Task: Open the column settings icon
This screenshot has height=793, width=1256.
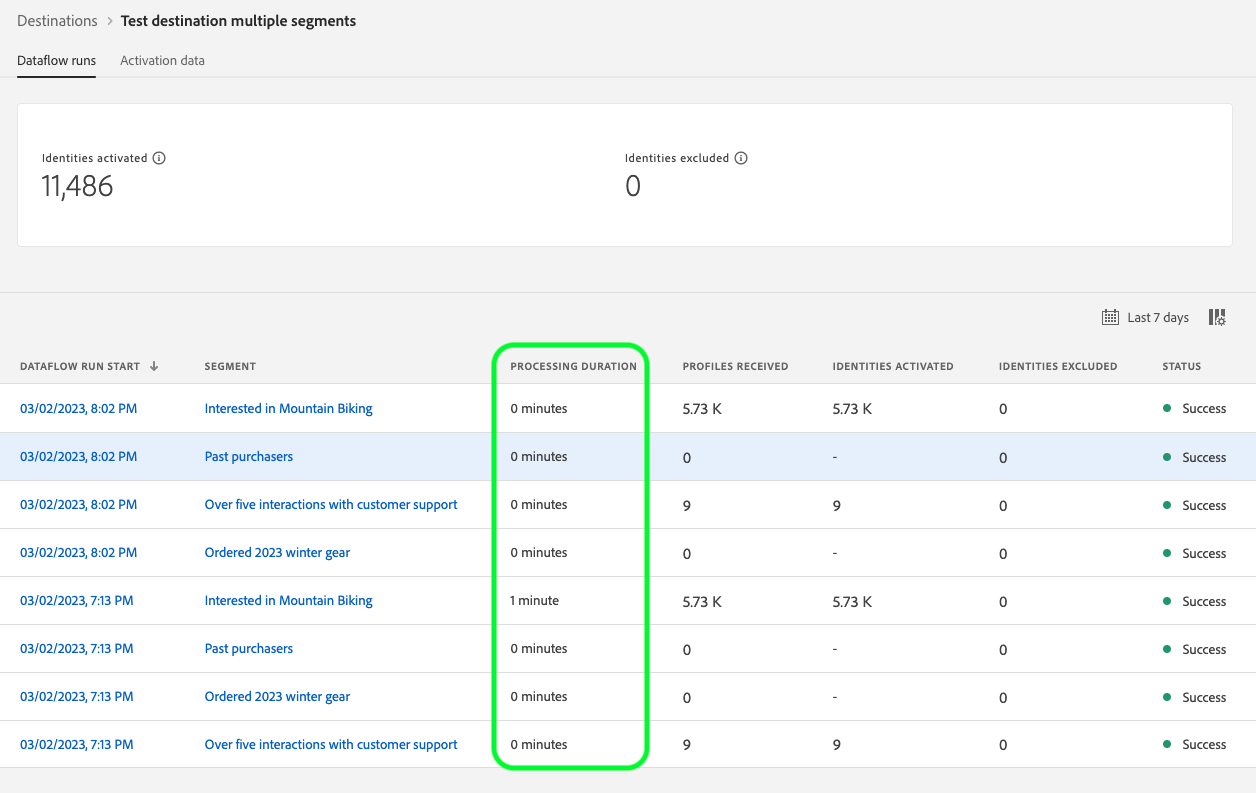Action: (x=1217, y=317)
